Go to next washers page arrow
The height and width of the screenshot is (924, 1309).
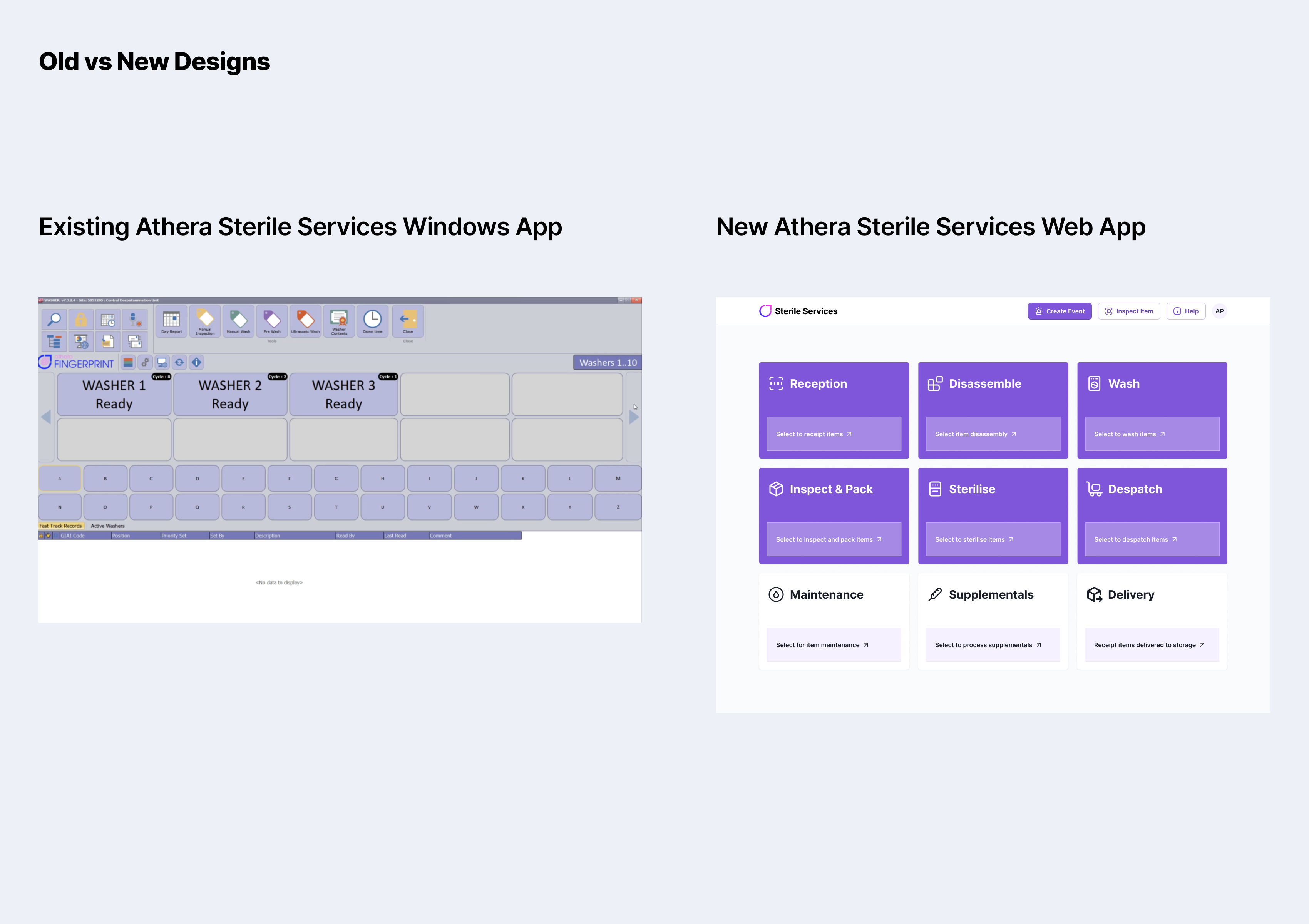(633, 417)
